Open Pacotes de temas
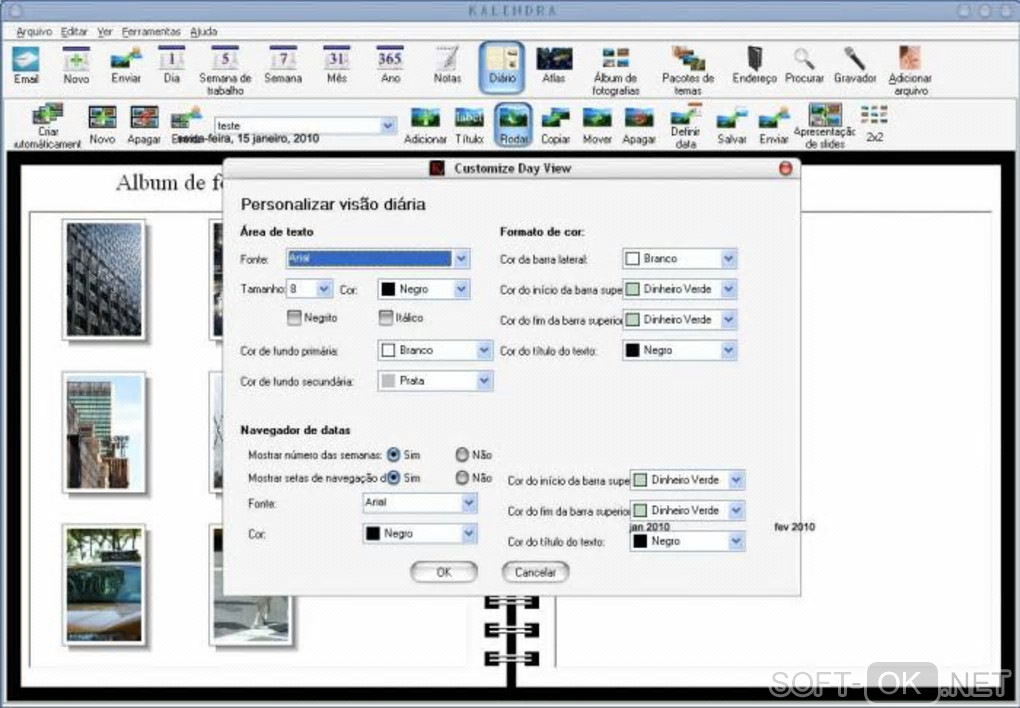Viewport: 1020px width, 708px height. [x=688, y=70]
